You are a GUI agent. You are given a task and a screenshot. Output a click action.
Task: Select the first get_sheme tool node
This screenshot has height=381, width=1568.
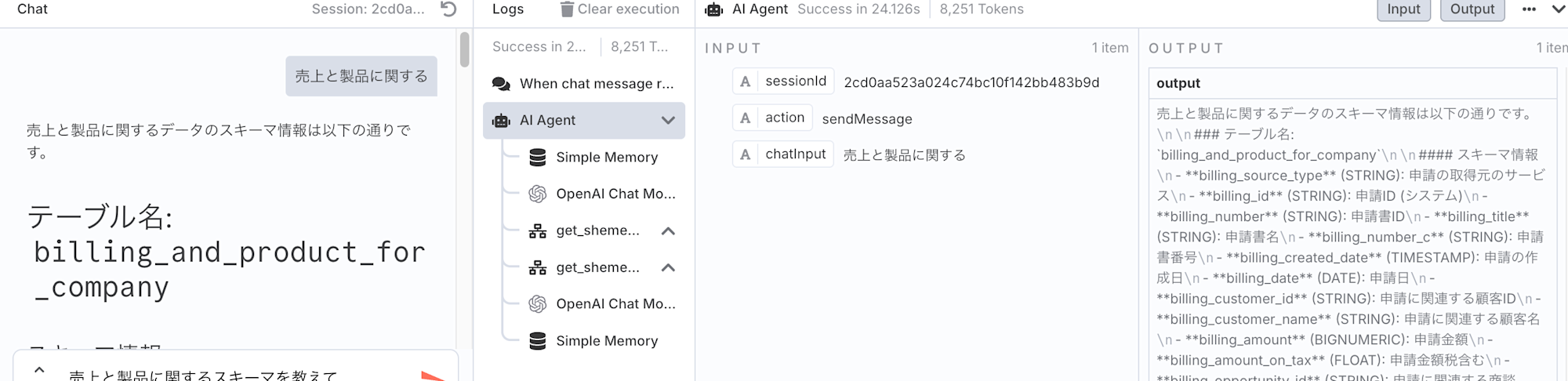coord(585,230)
